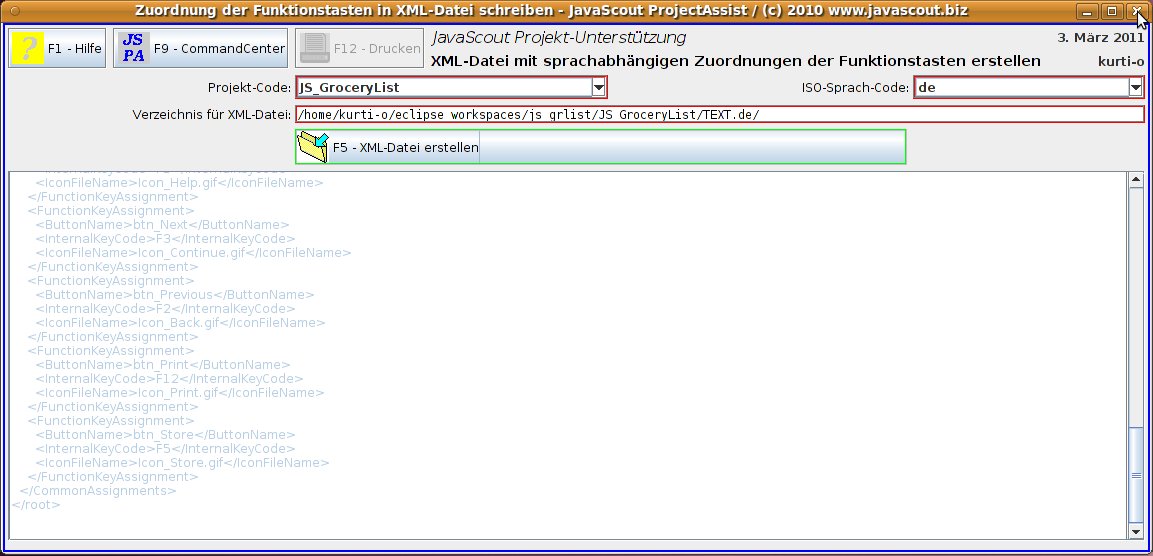Image resolution: width=1153 pixels, height=556 pixels.
Task: Click the scrollbar up arrow in XML view
Action: [1135, 181]
